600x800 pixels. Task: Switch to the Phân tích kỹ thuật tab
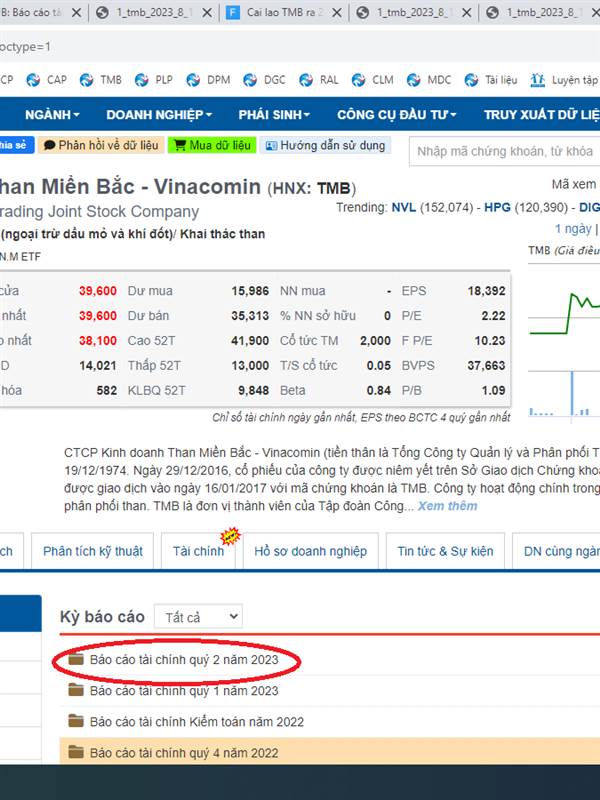coord(92,551)
